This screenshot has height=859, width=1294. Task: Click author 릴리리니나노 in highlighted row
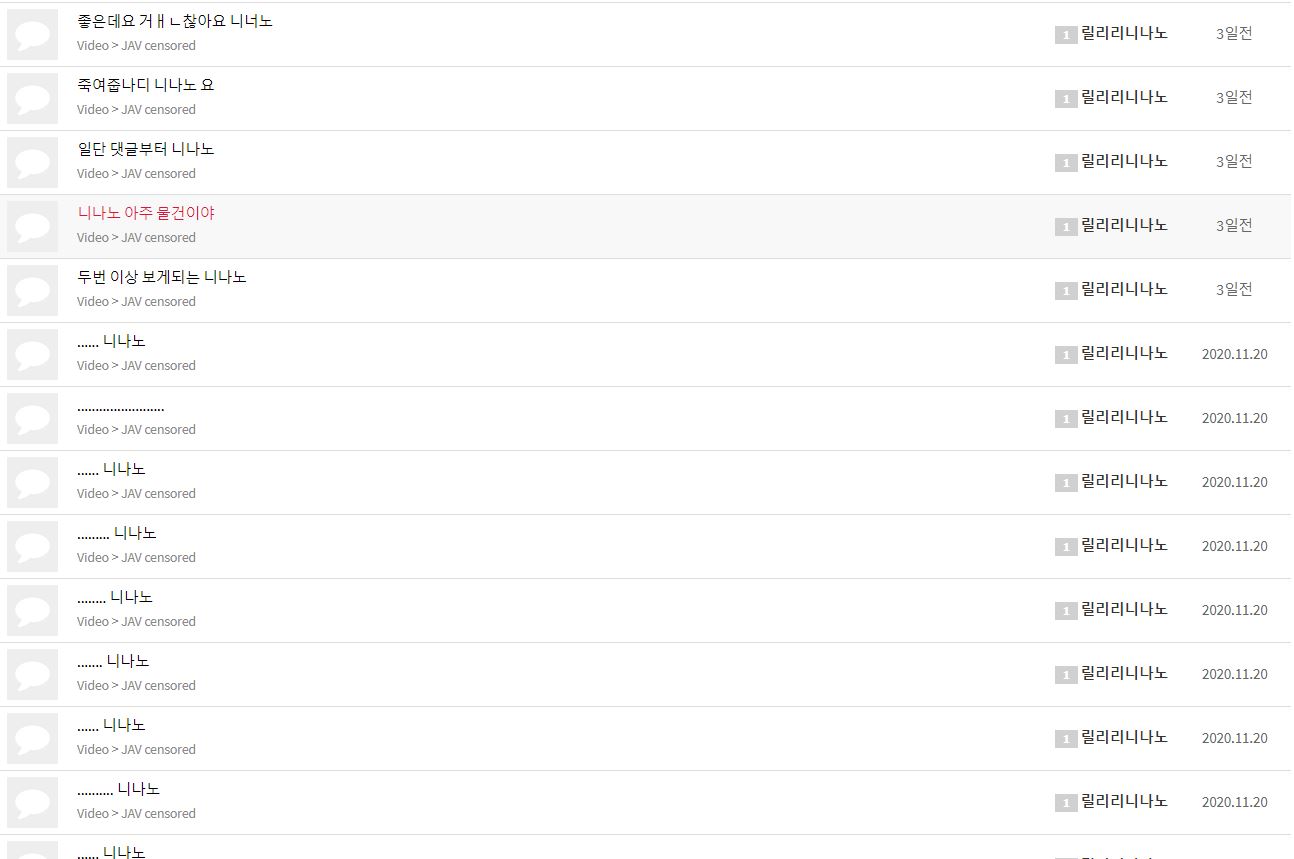tap(1124, 225)
